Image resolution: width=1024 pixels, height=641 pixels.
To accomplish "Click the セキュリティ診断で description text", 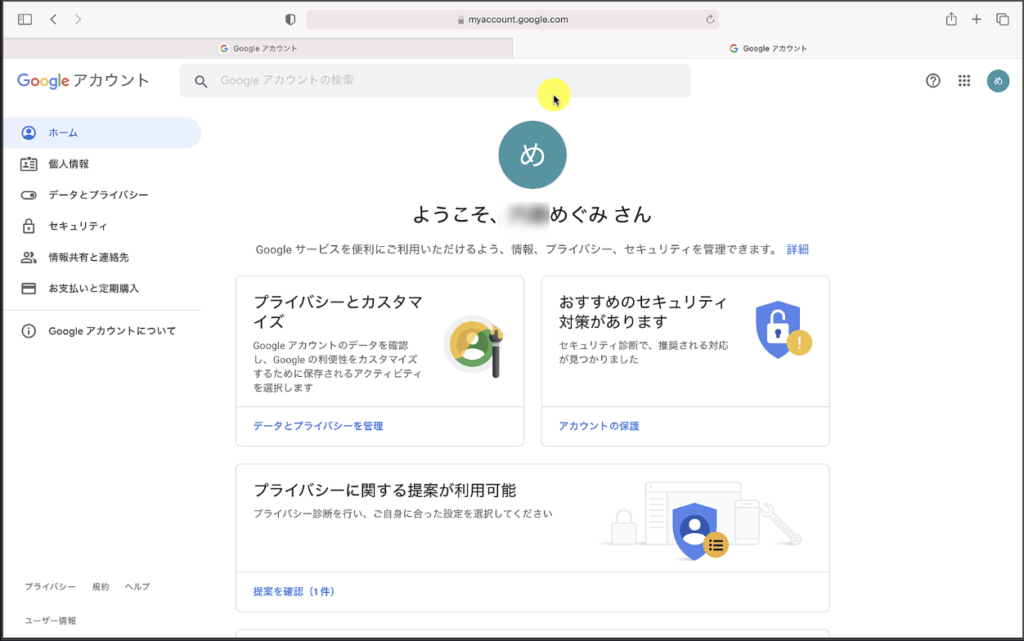I will (643, 352).
